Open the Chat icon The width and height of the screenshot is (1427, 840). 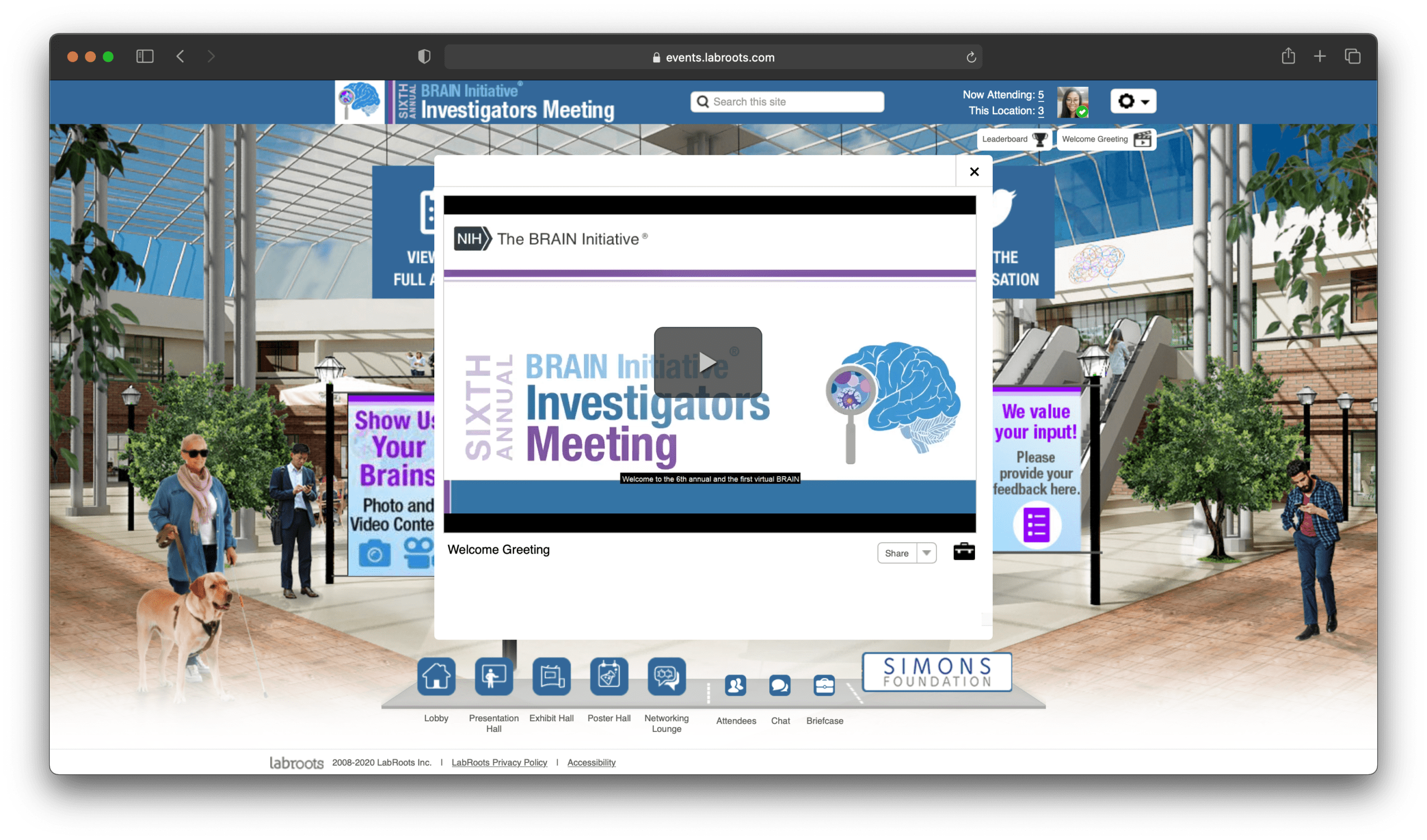coord(780,686)
